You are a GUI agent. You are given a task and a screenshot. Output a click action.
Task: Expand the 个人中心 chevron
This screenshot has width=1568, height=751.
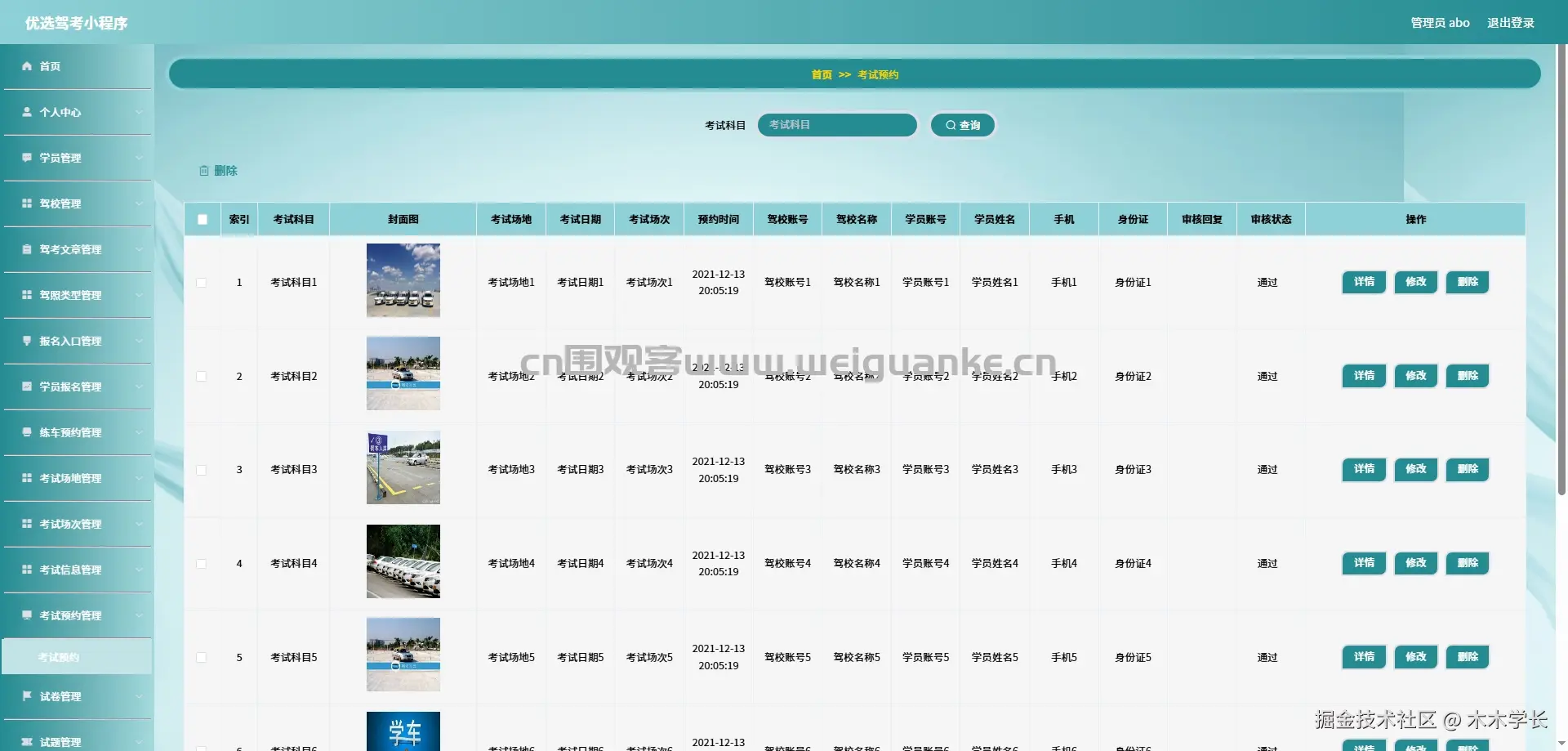(139, 112)
